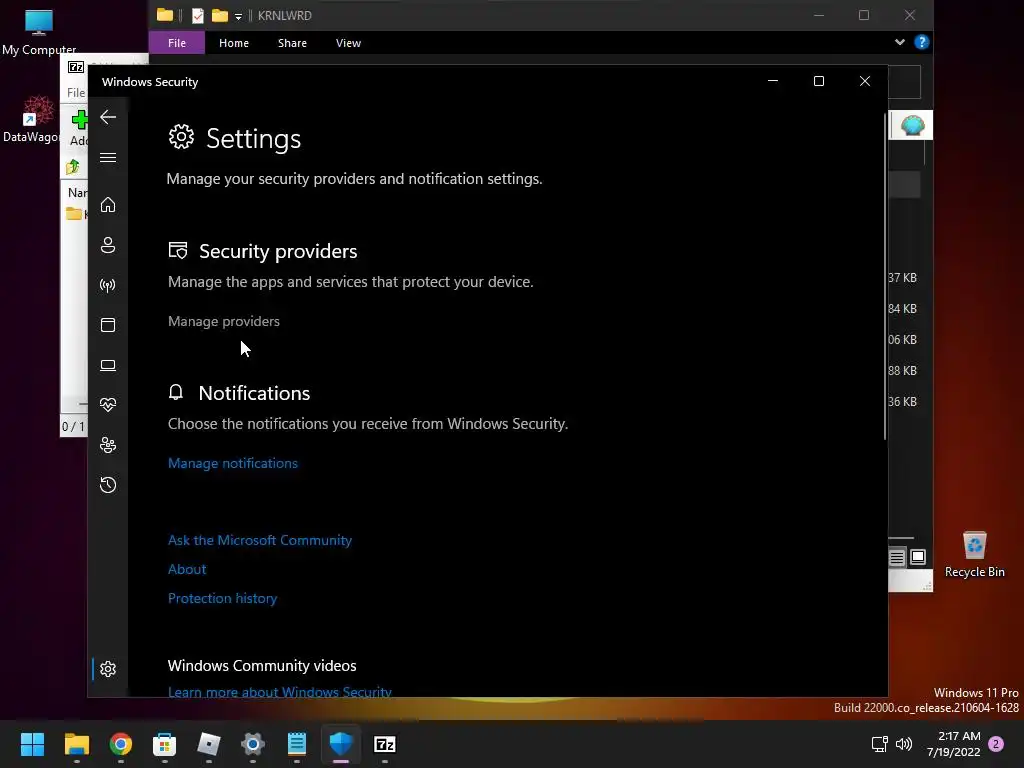Click the new folder icon in Explorer title bar
Image resolution: width=1024 pixels, height=768 pixels.
coord(220,15)
